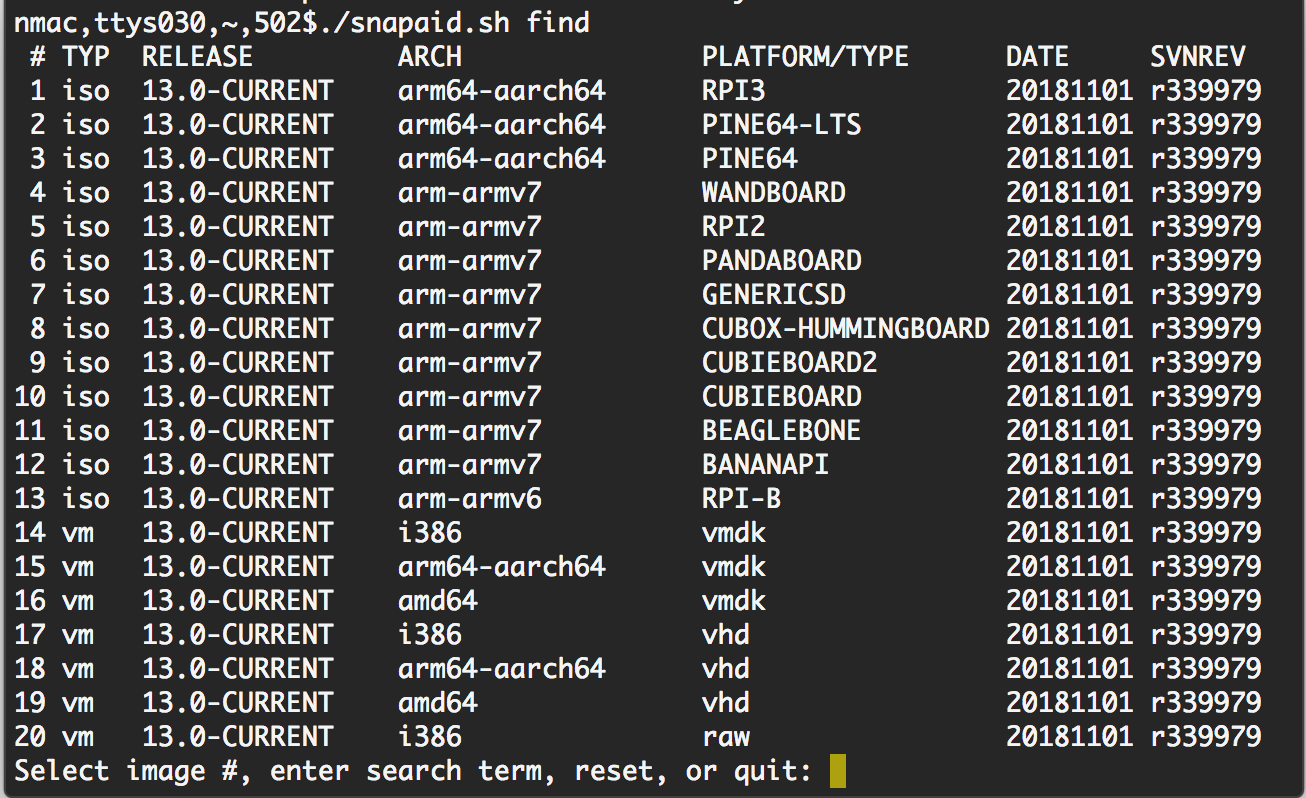Click the ARCH column header
This screenshot has width=1306, height=798.
pyautogui.click(x=430, y=57)
